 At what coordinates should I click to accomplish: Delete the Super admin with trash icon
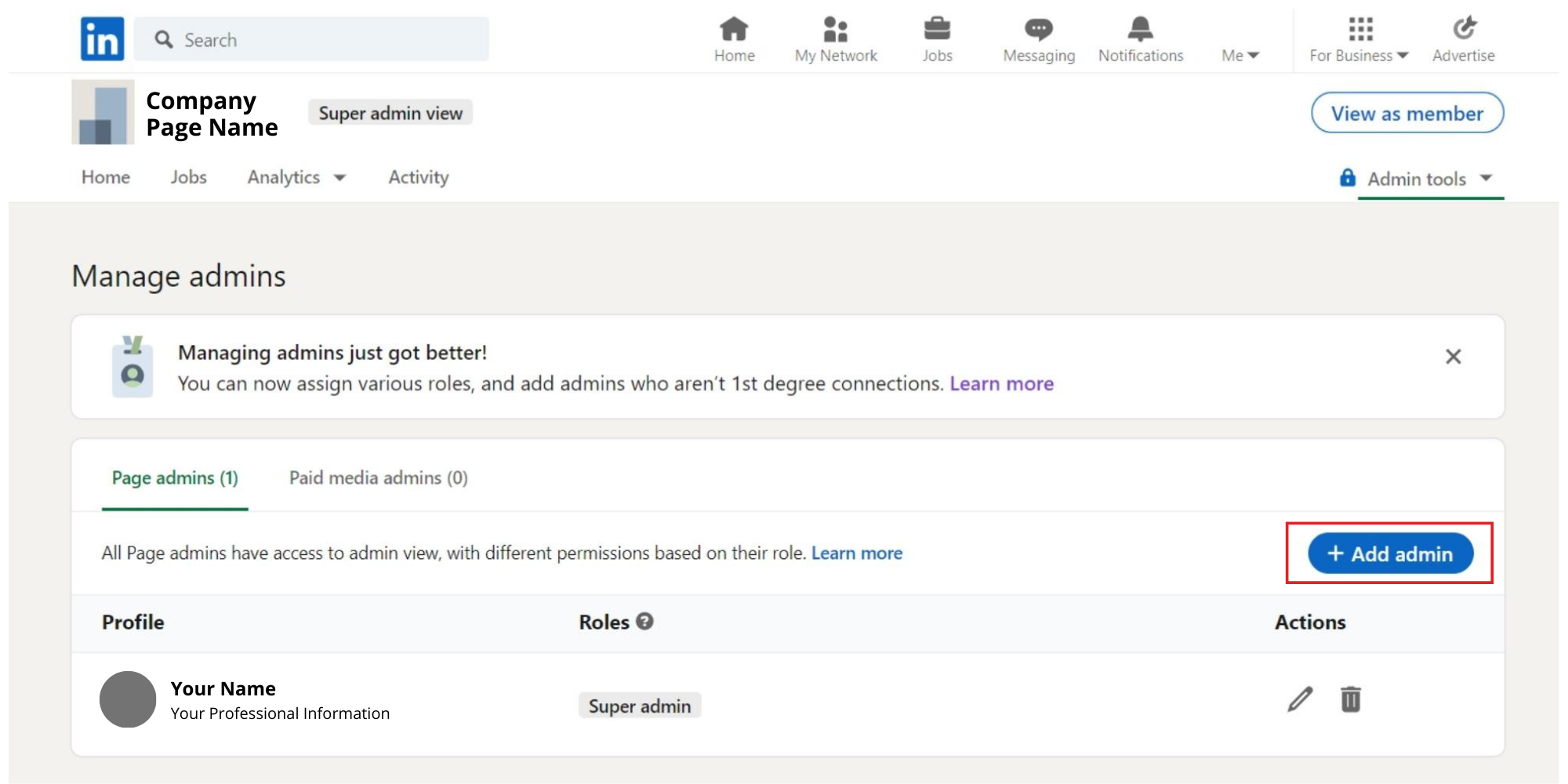click(x=1350, y=699)
